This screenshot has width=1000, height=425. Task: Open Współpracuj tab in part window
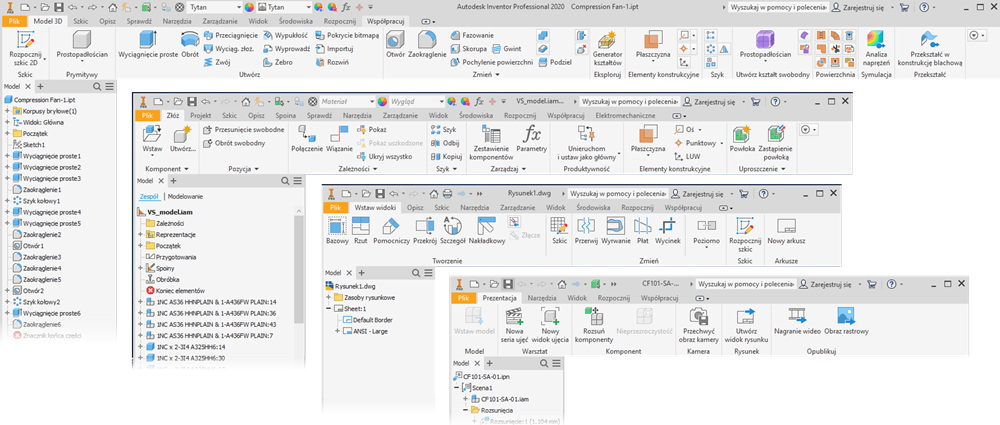coord(388,21)
